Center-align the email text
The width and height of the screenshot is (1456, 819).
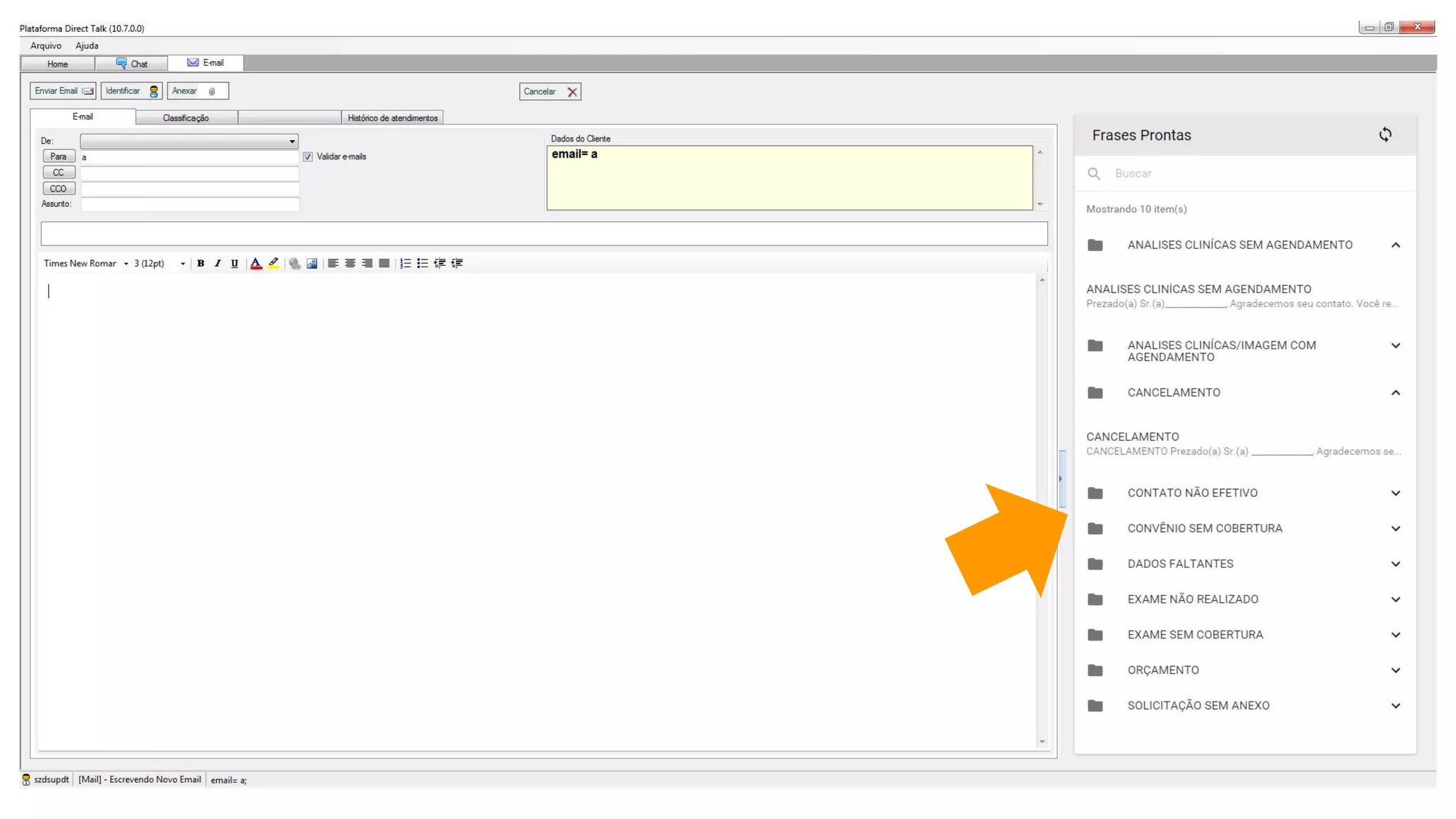tap(350, 263)
